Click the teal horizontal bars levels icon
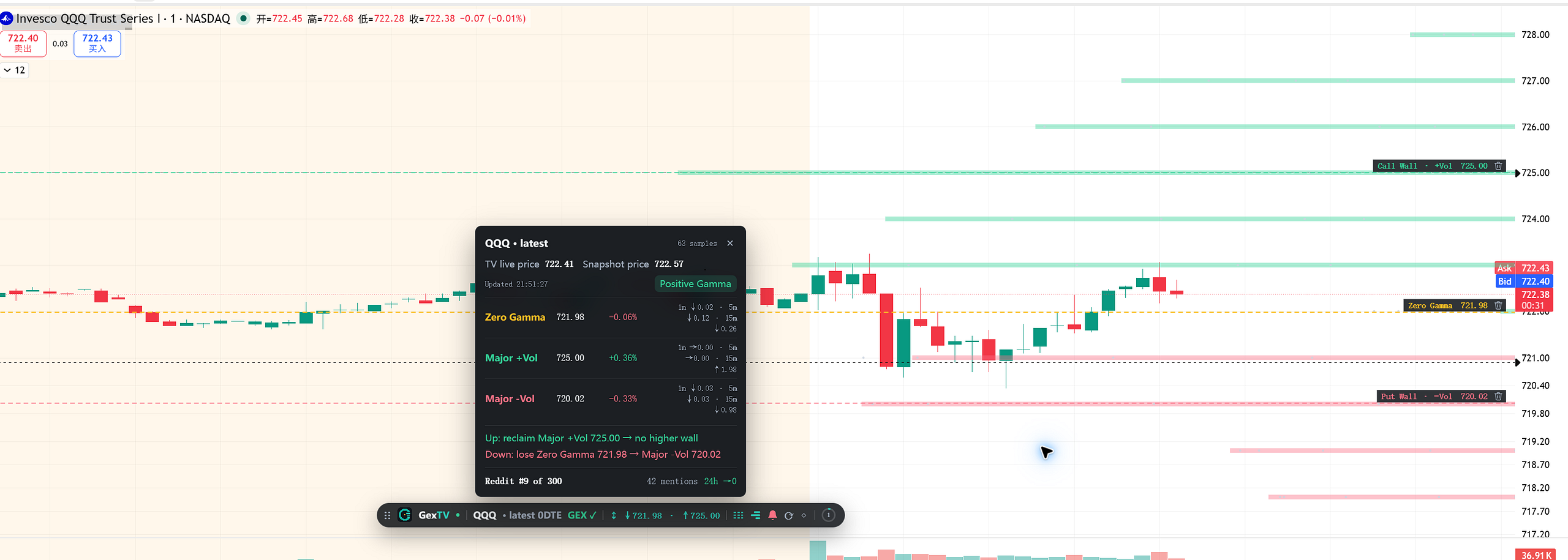1568x560 pixels. (x=756, y=515)
